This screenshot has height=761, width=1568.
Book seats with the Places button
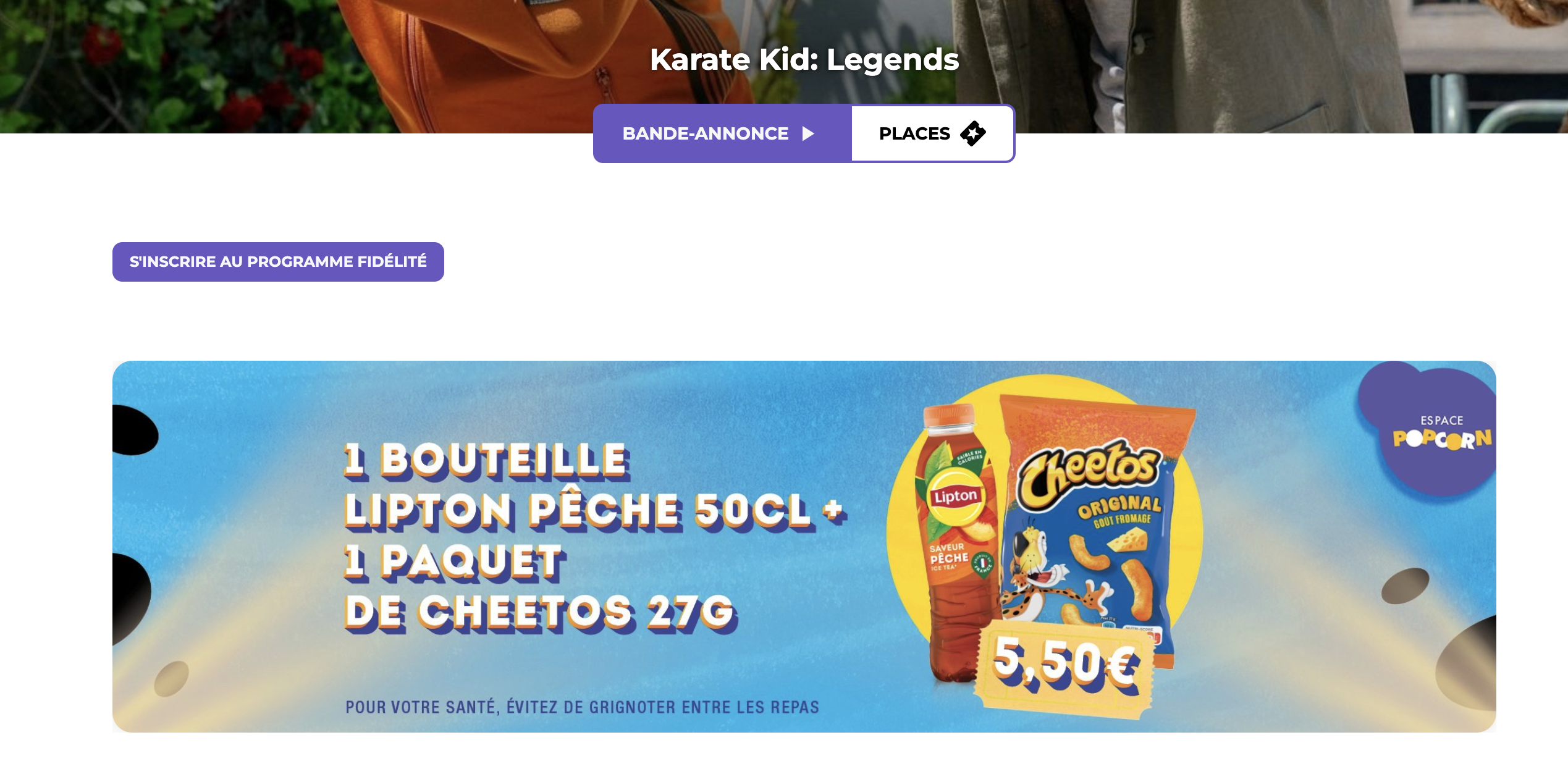point(932,133)
